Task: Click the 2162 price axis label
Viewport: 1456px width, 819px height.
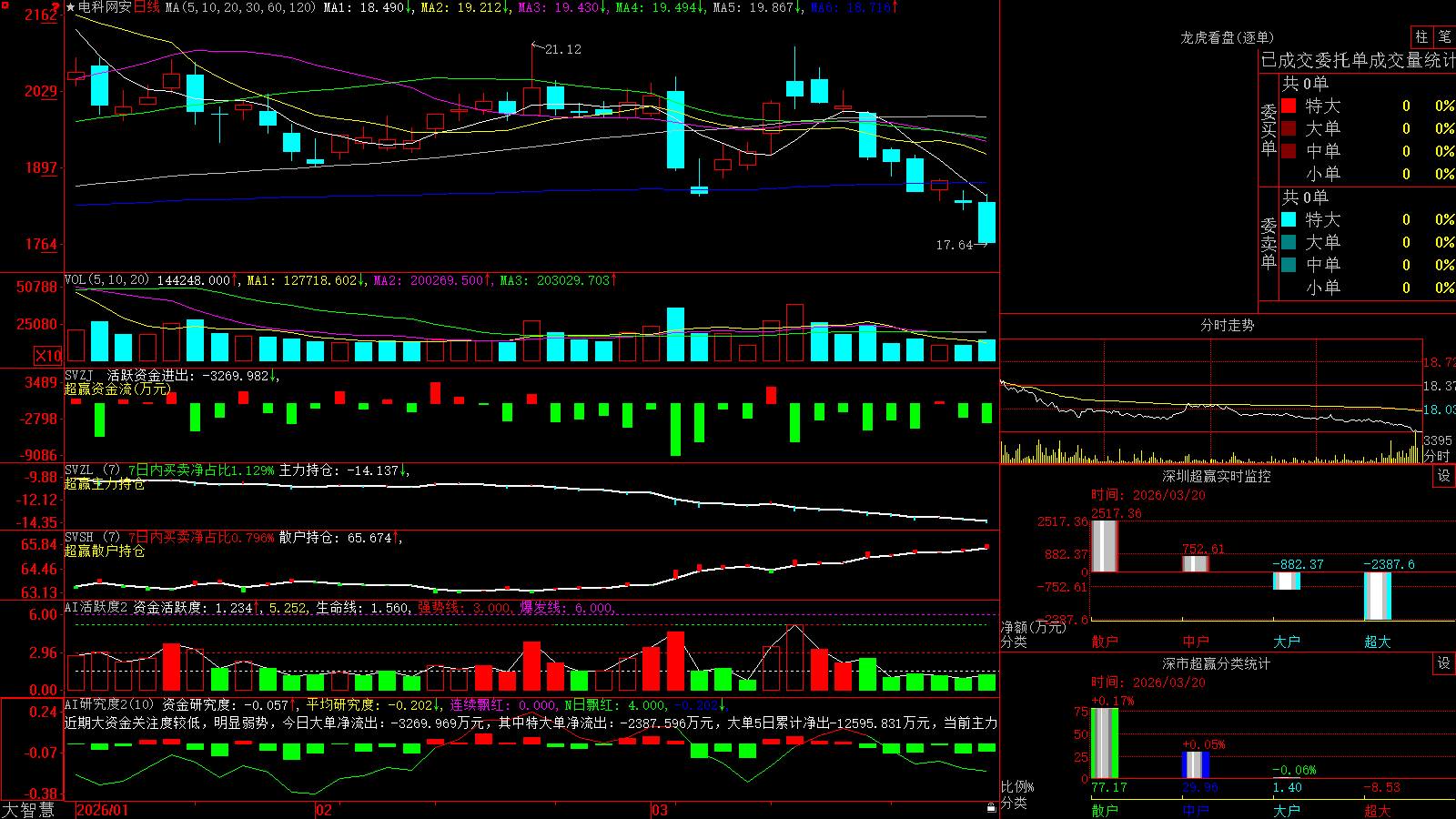Action: [41, 15]
